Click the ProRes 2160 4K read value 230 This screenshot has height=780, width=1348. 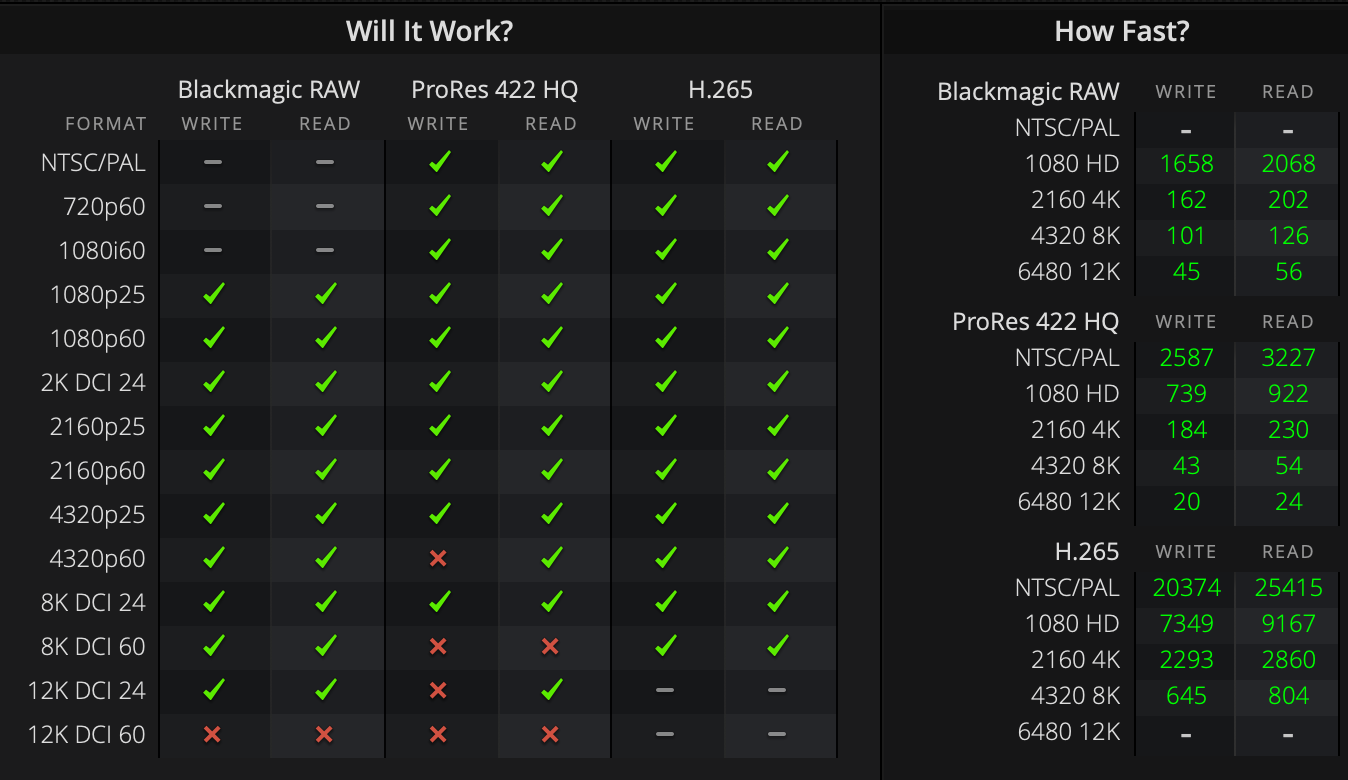(1288, 430)
